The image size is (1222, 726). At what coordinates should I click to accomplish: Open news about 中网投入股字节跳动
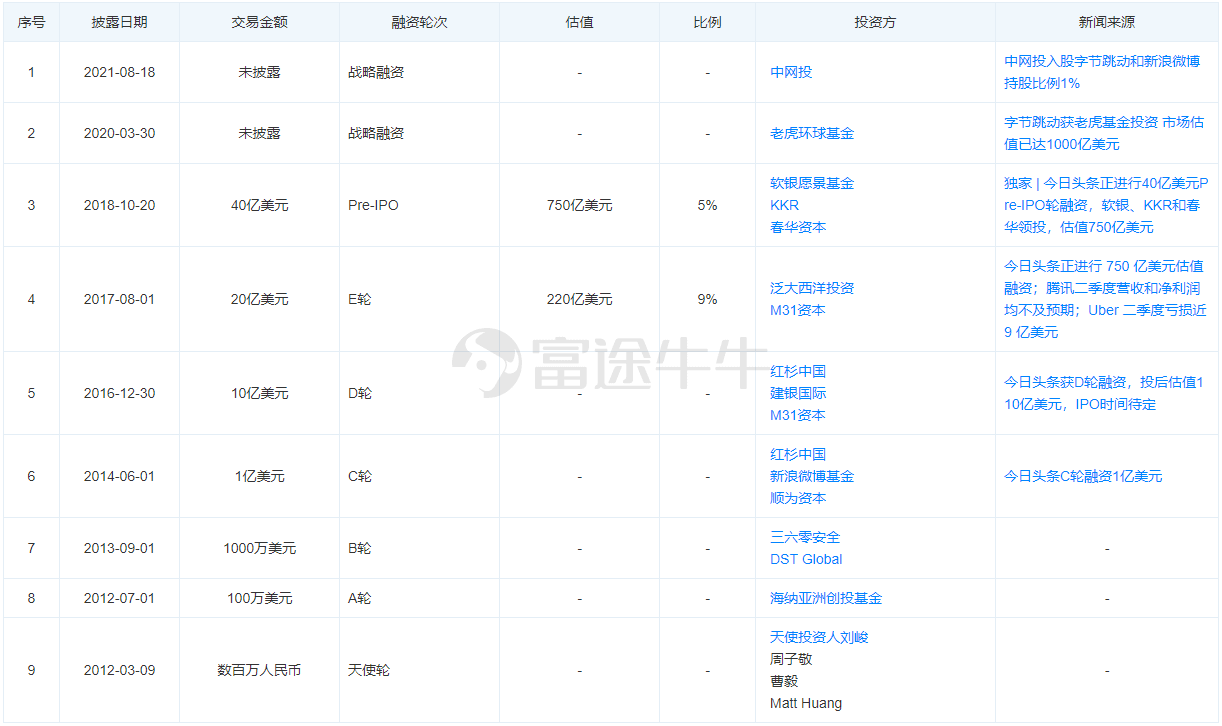1102,72
